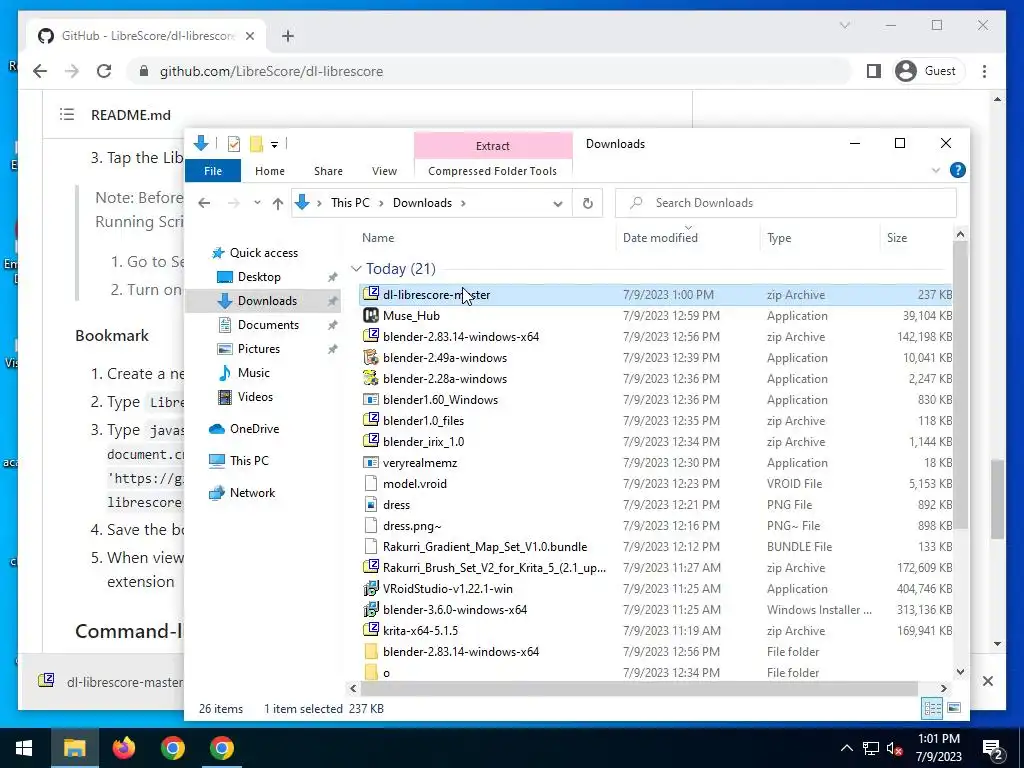1024x768 pixels.
Task: Select krita-x64-5.1.5 zip icon
Action: 371,630
